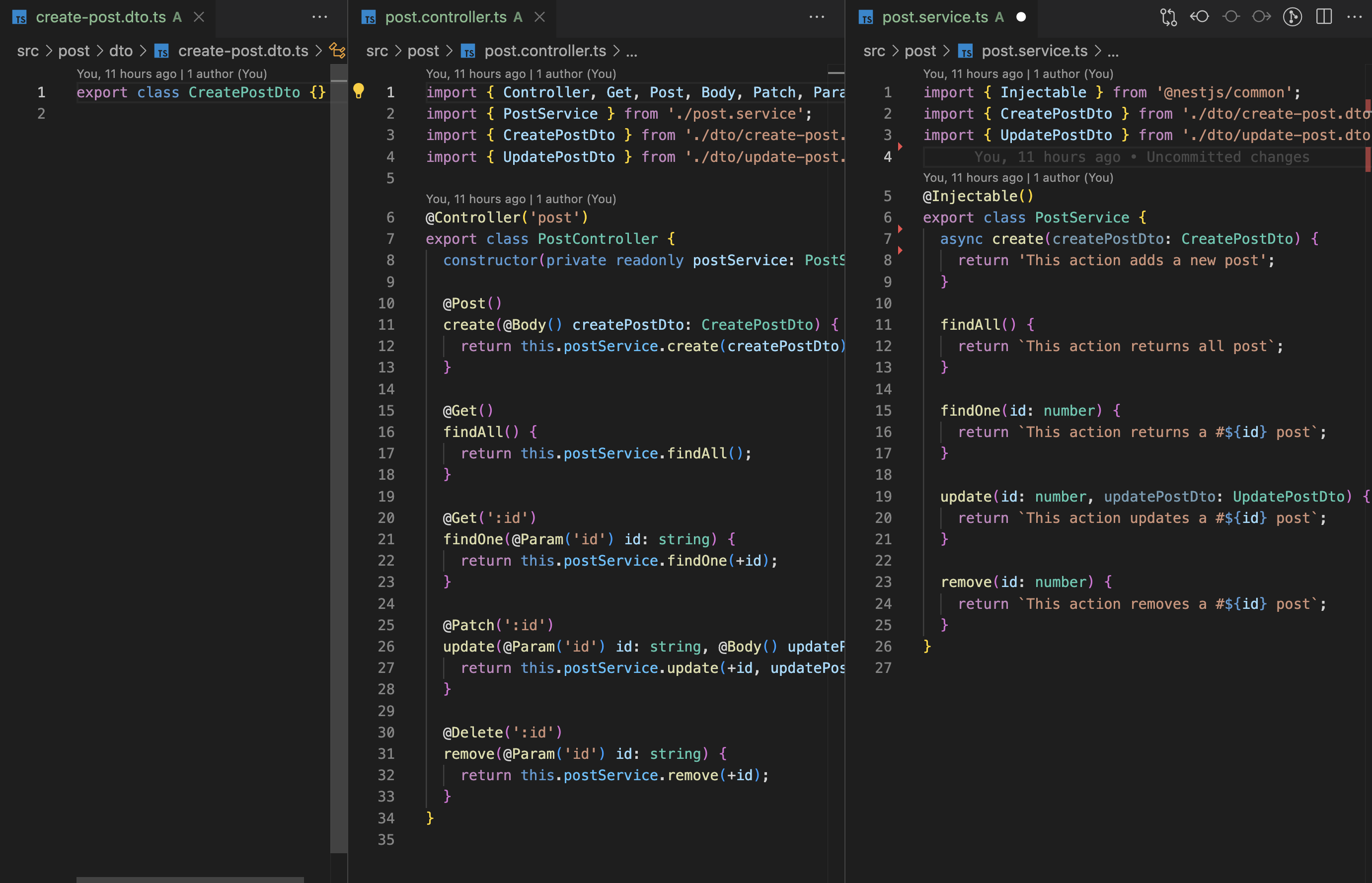Switch to the post.controller.ts tab

tap(446, 17)
